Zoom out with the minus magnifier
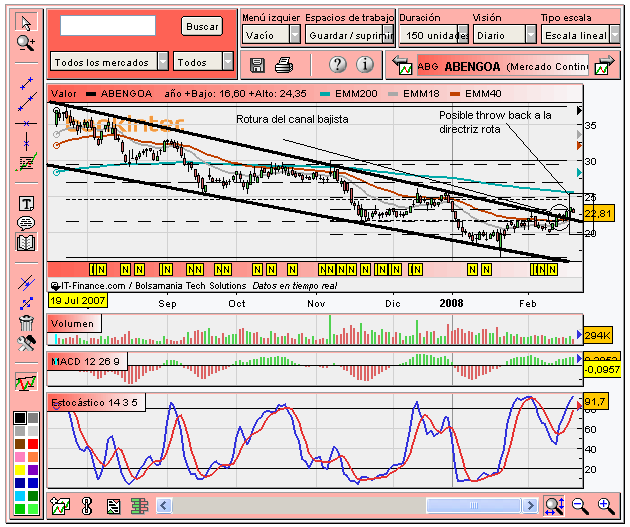 [x=580, y=506]
